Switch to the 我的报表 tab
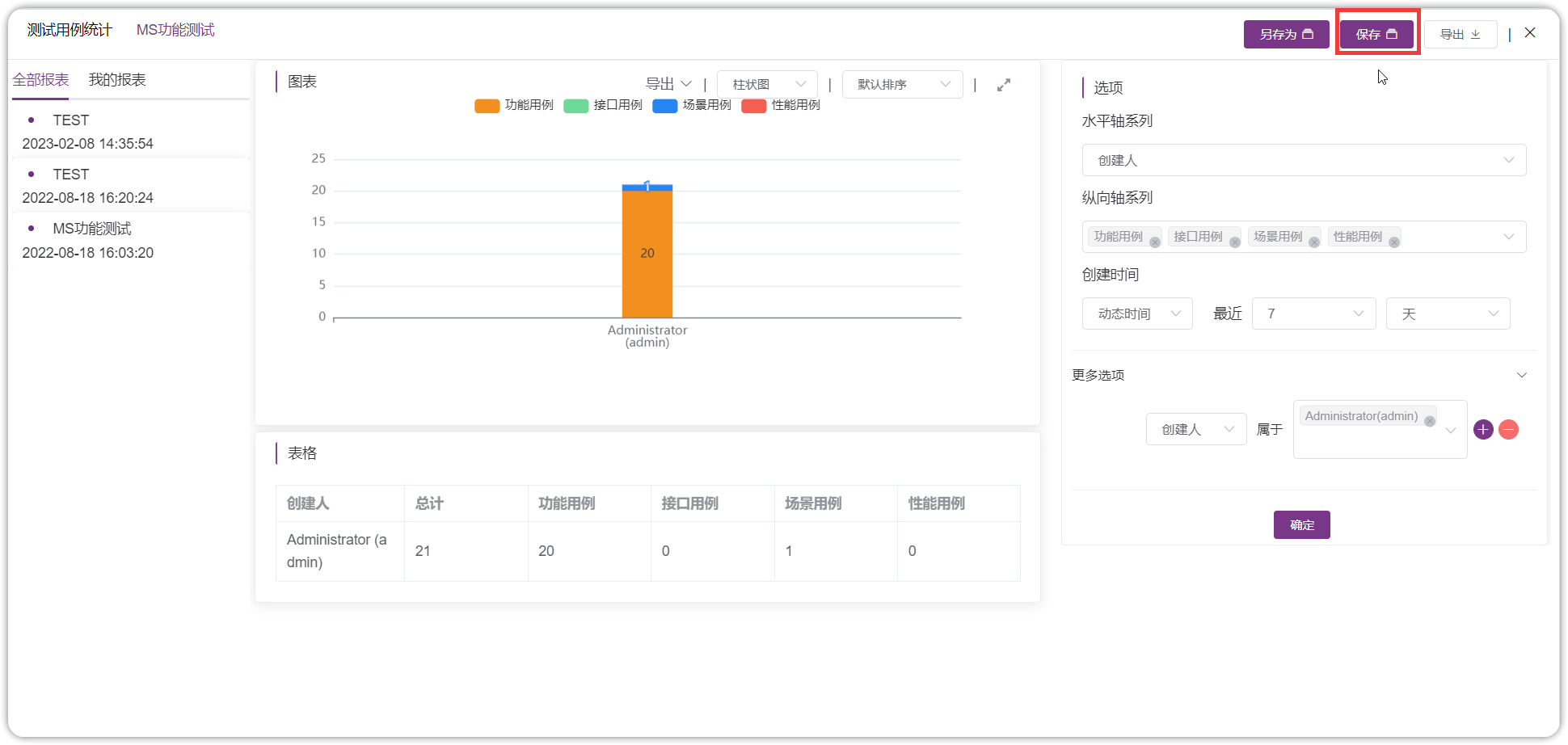Screen dimensions: 1568x745 click(x=117, y=80)
